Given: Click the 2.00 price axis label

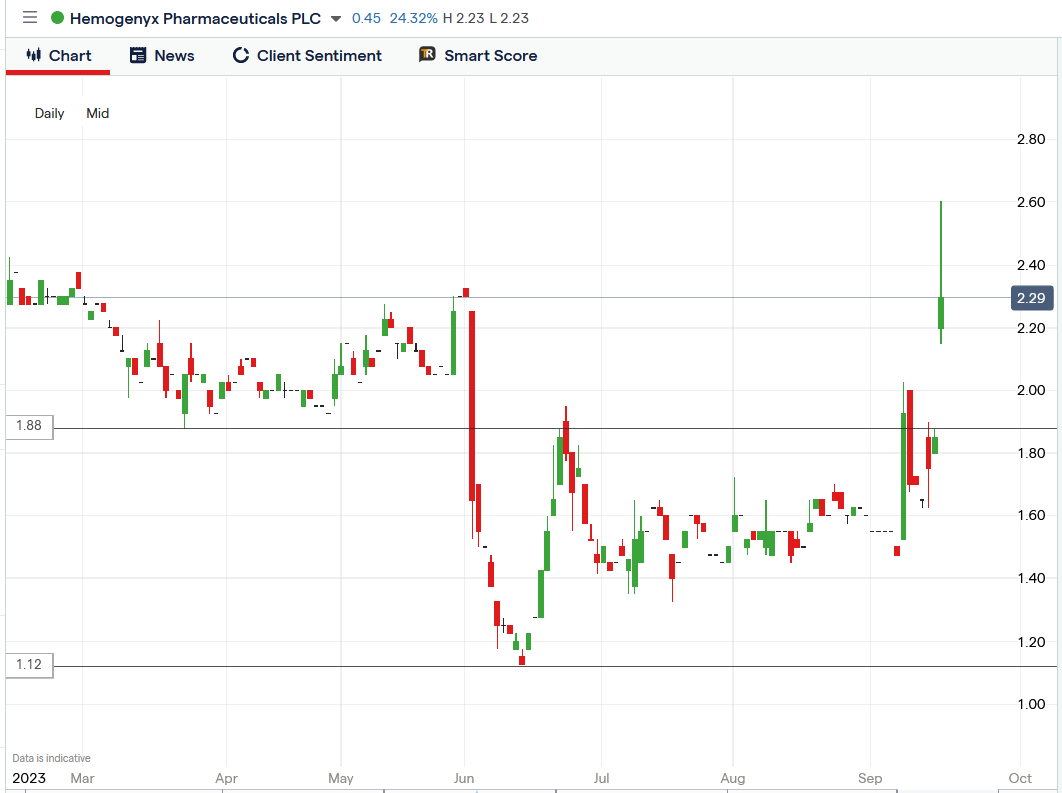Looking at the screenshot, I should click(x=1031, y=391).
